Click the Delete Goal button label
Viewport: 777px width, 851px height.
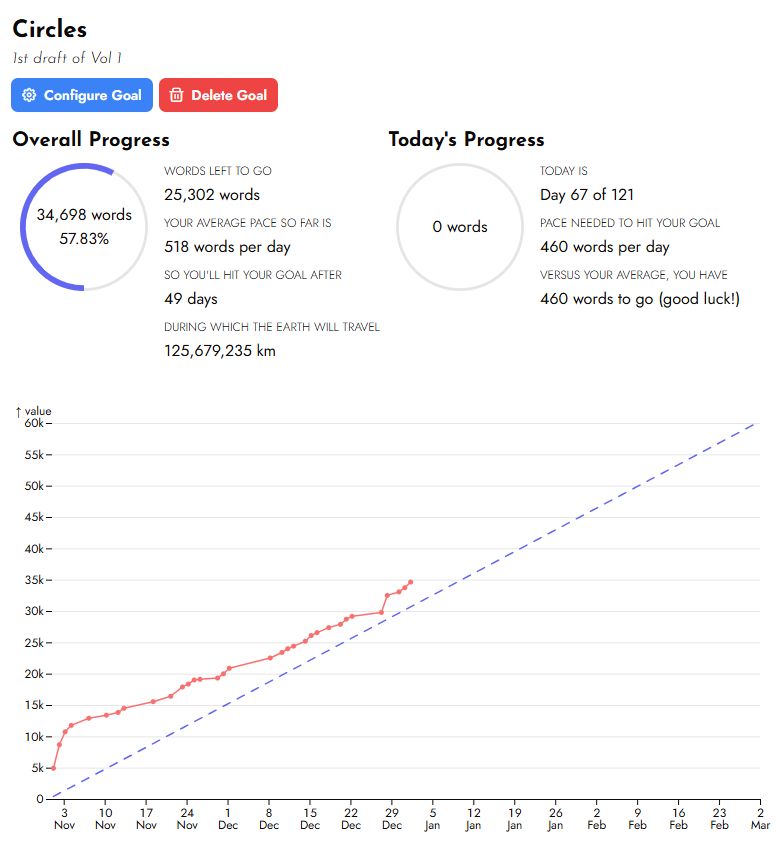tap(229, 95)
